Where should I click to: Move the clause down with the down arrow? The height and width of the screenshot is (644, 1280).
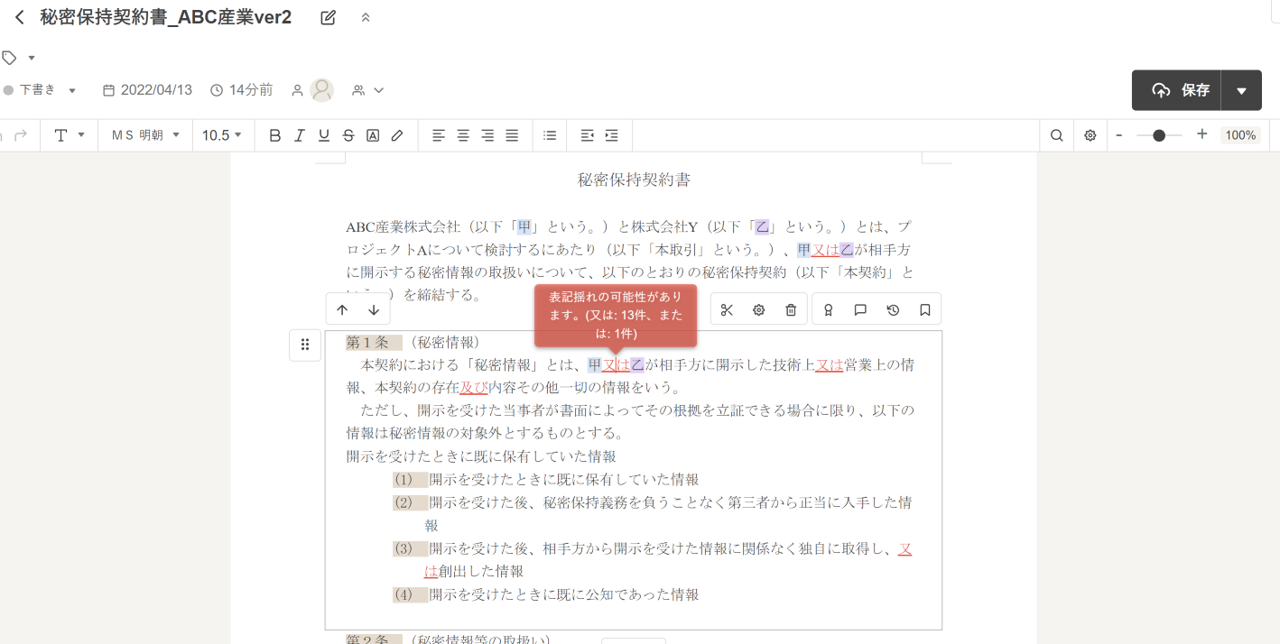point(373,310)
